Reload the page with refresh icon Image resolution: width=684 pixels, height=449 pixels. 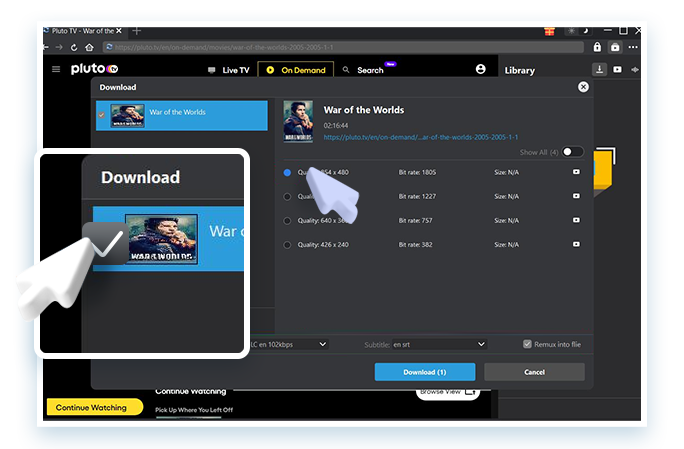(x=74, y=47)
